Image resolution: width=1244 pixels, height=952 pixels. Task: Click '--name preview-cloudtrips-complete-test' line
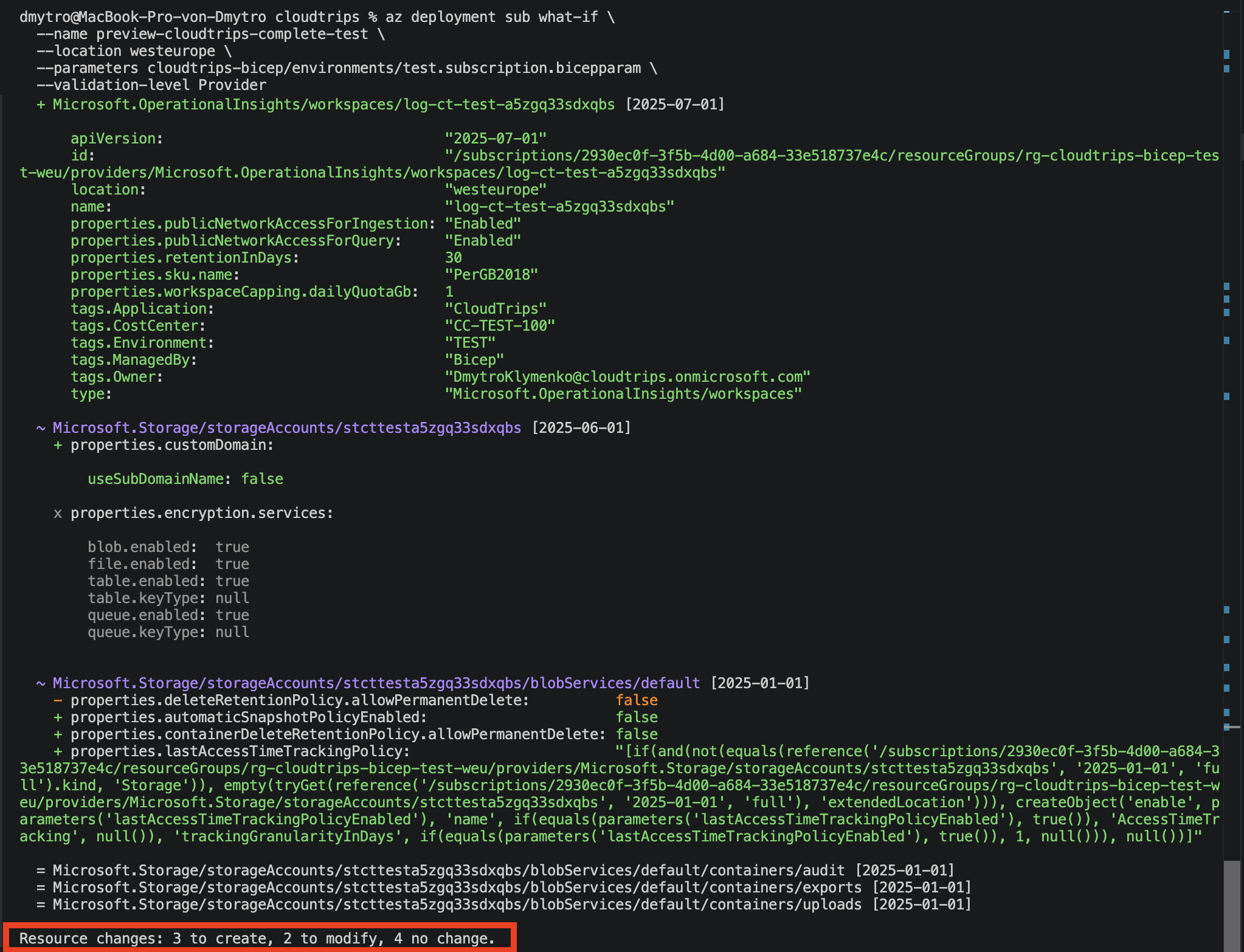(x=210, y=34)
